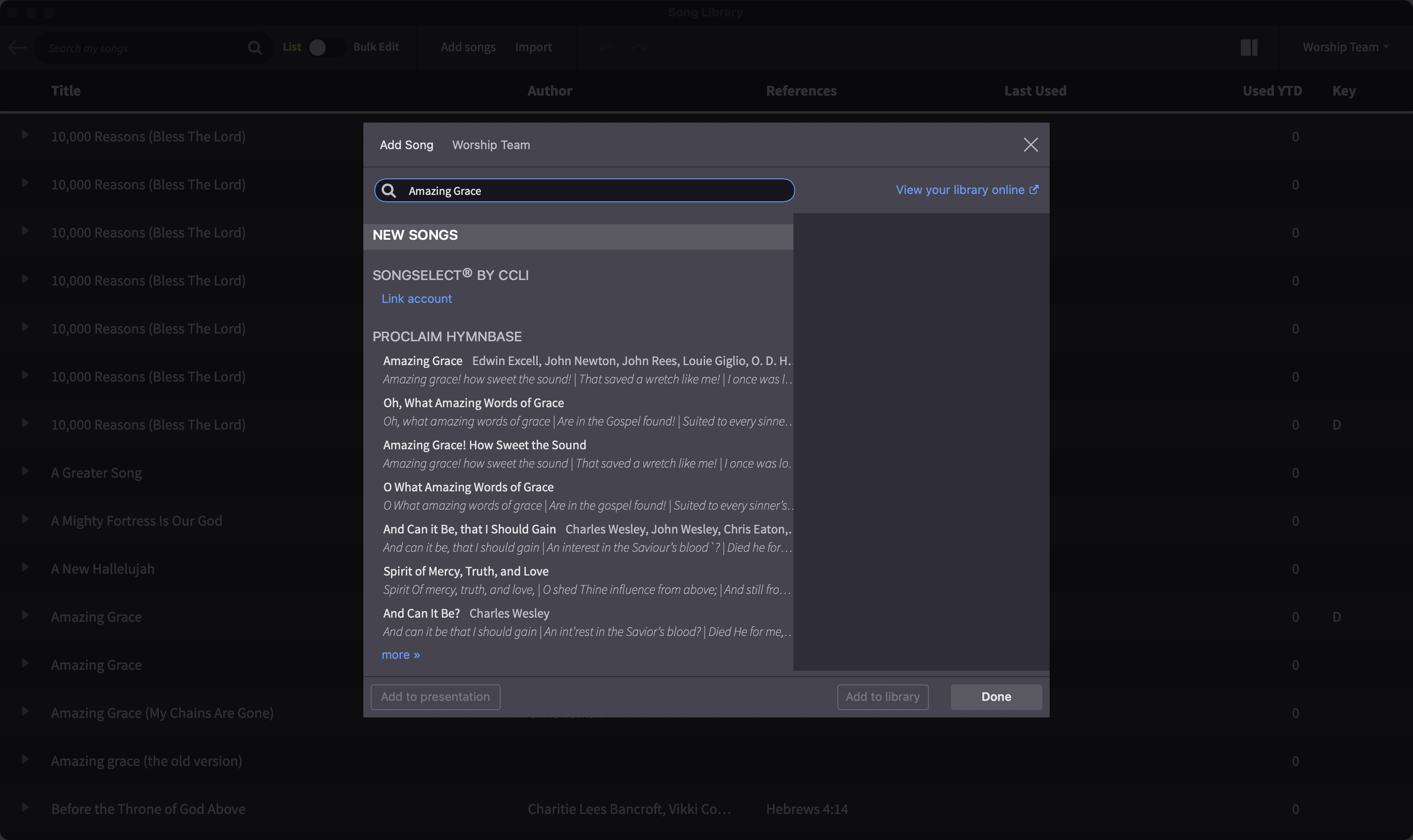Image resolution: width=1413 pixels, height=840 pixels.
Task: Click the Done button
Action: click(x=996, y=697)
